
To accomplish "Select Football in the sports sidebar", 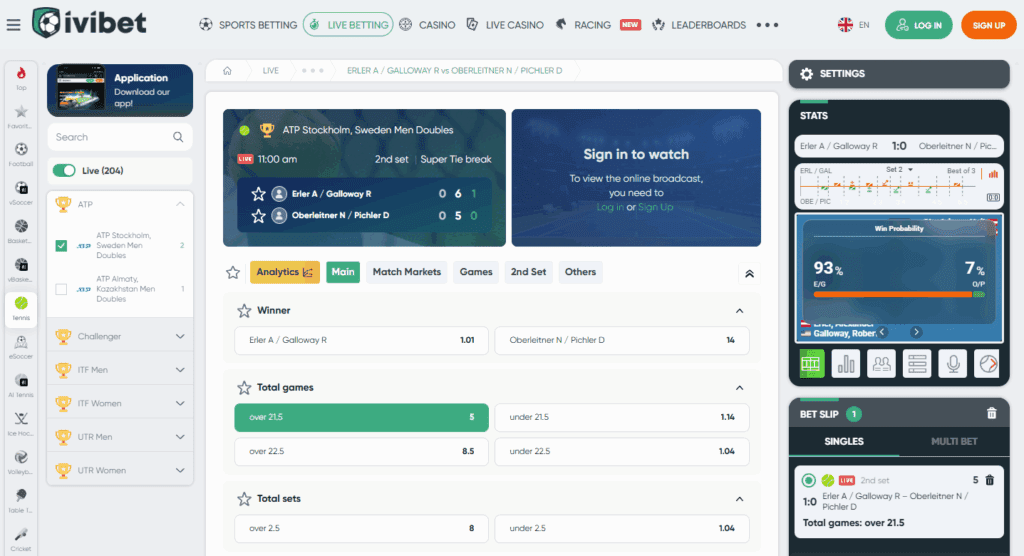I will pos(21,154).
